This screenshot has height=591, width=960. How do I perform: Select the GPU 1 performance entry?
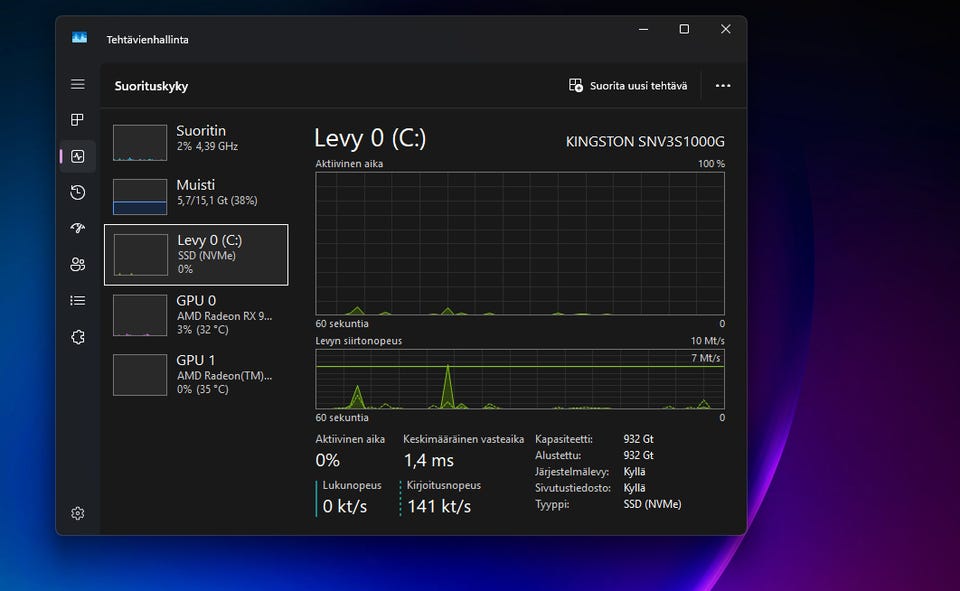pos(196,374)
